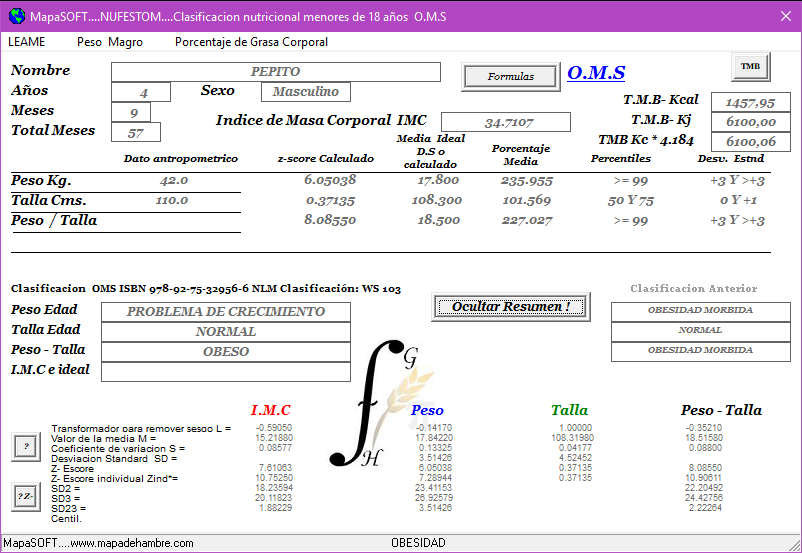Click the Total Meses field
The height and width of the screenshot is (553, 802).
tap(136, 133)
